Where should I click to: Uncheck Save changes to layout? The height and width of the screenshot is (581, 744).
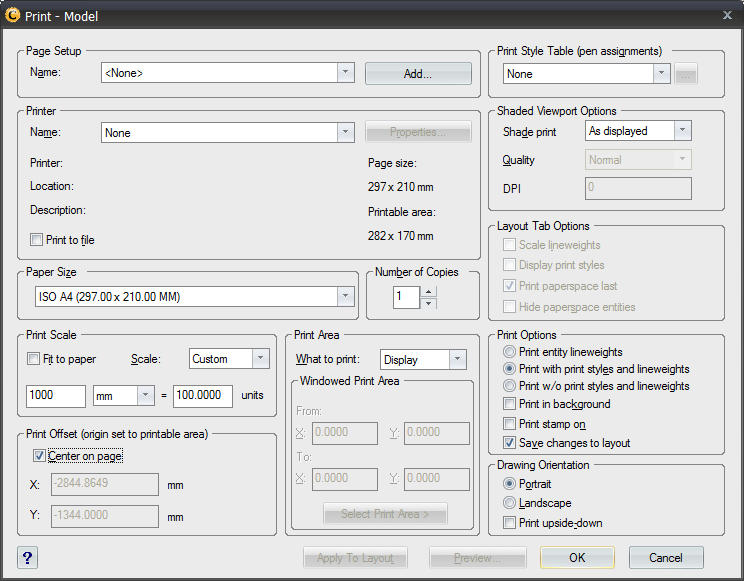tap(509, 443)
